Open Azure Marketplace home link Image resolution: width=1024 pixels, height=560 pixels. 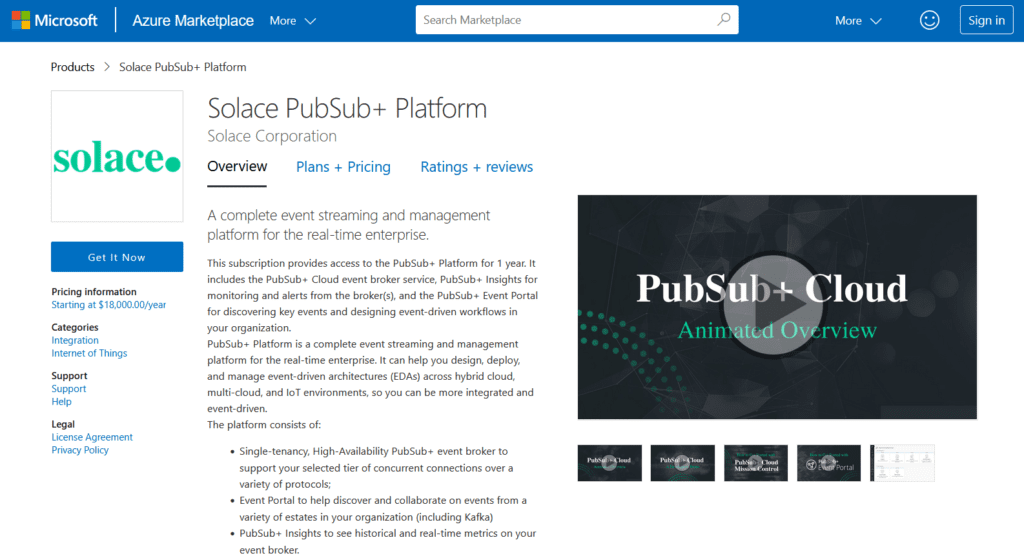click(x=193, y=20)
